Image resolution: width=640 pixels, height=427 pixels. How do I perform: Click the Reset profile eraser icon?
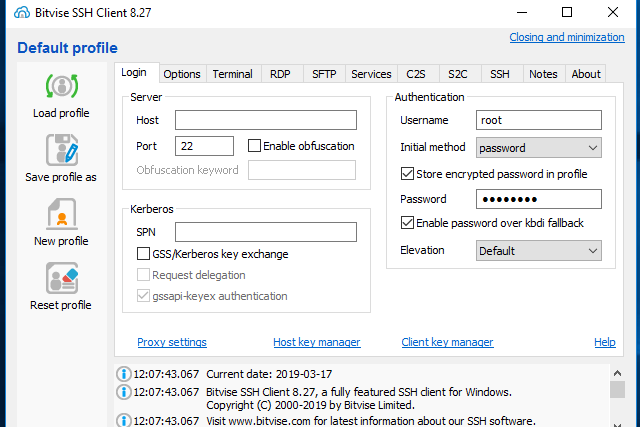(62, 278)
